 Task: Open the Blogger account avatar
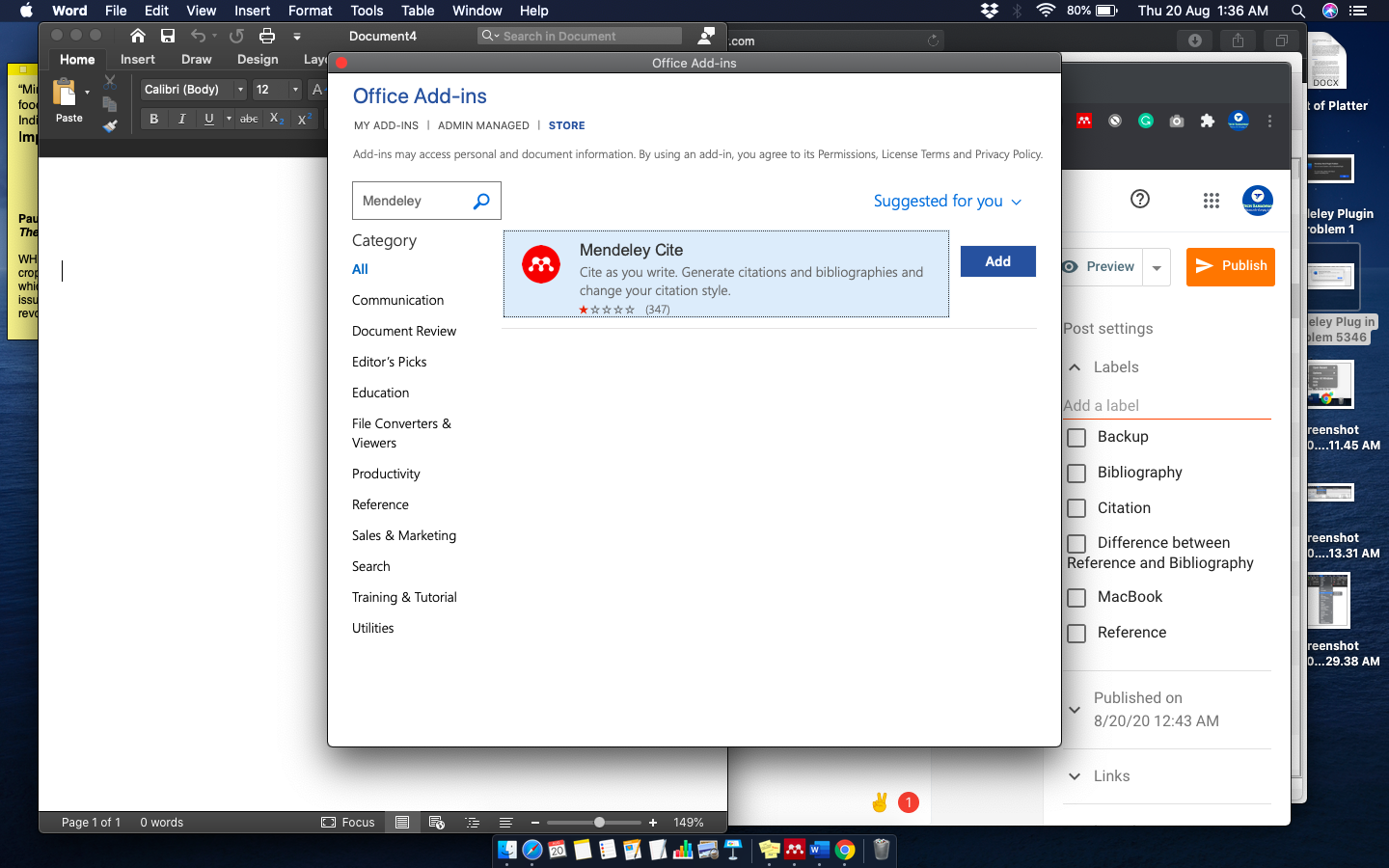coord(1258,200)
